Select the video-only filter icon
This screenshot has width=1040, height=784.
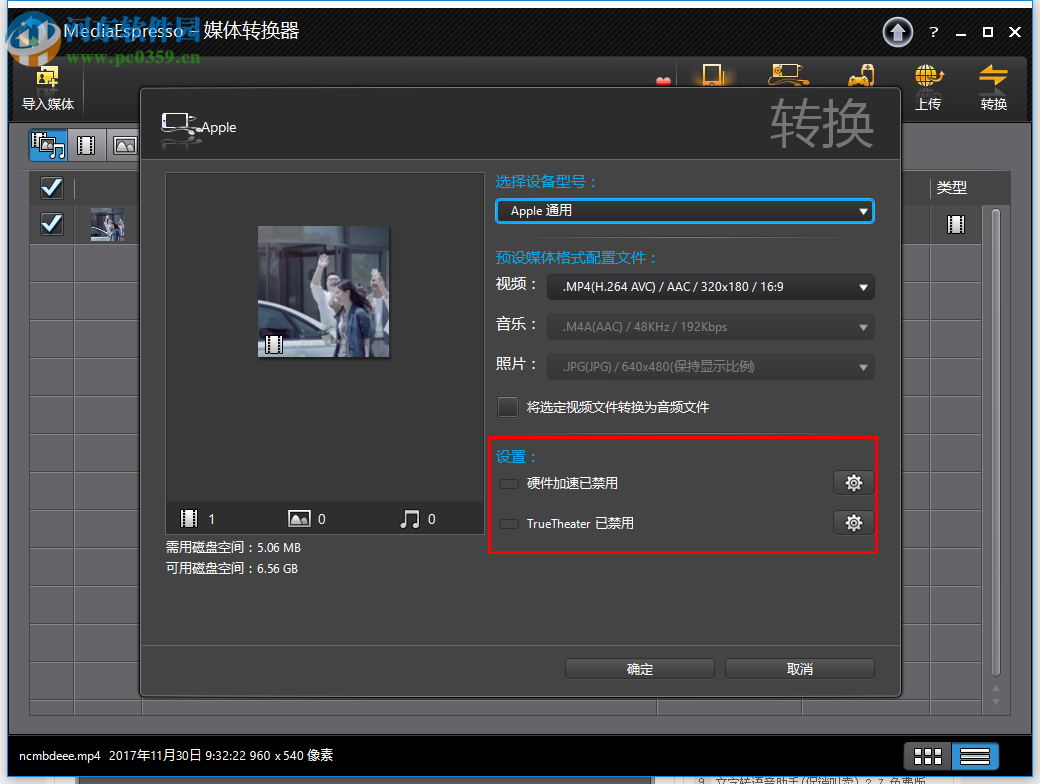[86, 144]
